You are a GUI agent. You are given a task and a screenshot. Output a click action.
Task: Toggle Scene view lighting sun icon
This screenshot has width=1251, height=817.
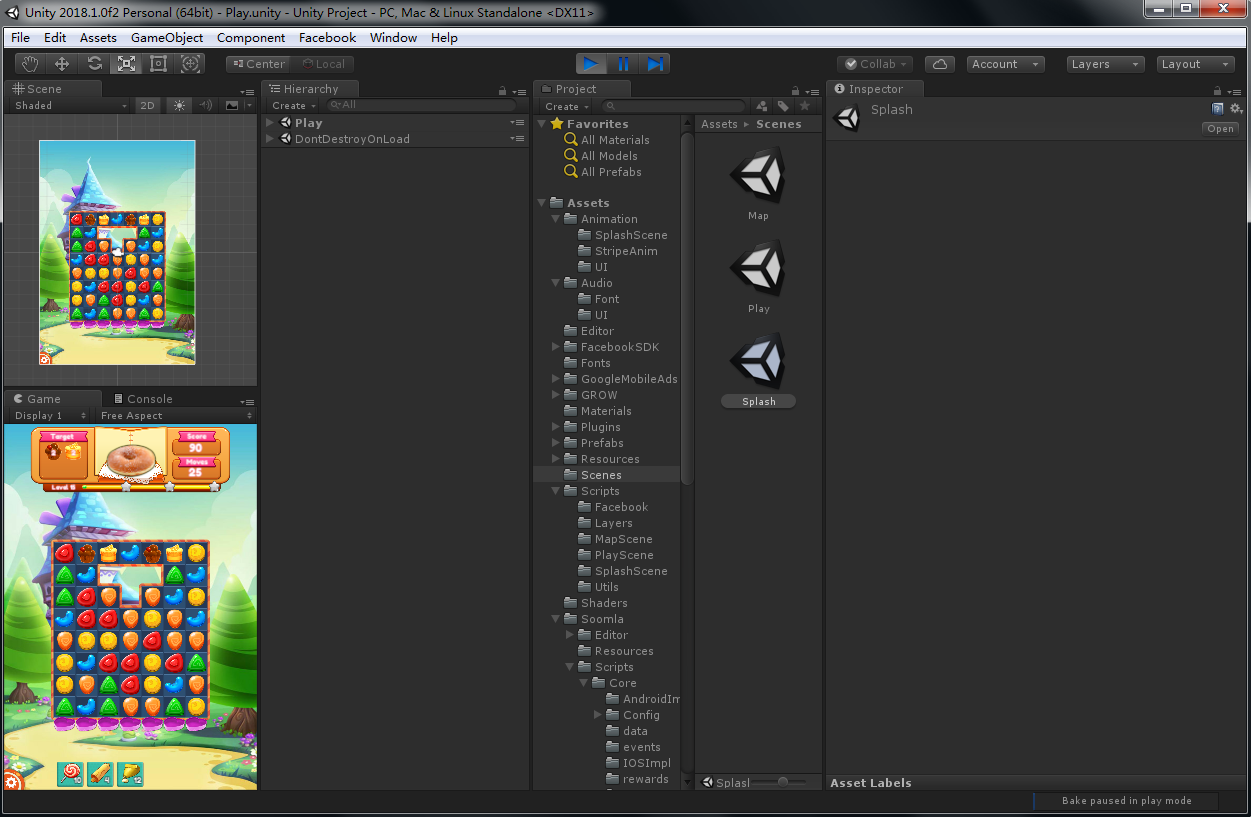click(x=179, y=105)
